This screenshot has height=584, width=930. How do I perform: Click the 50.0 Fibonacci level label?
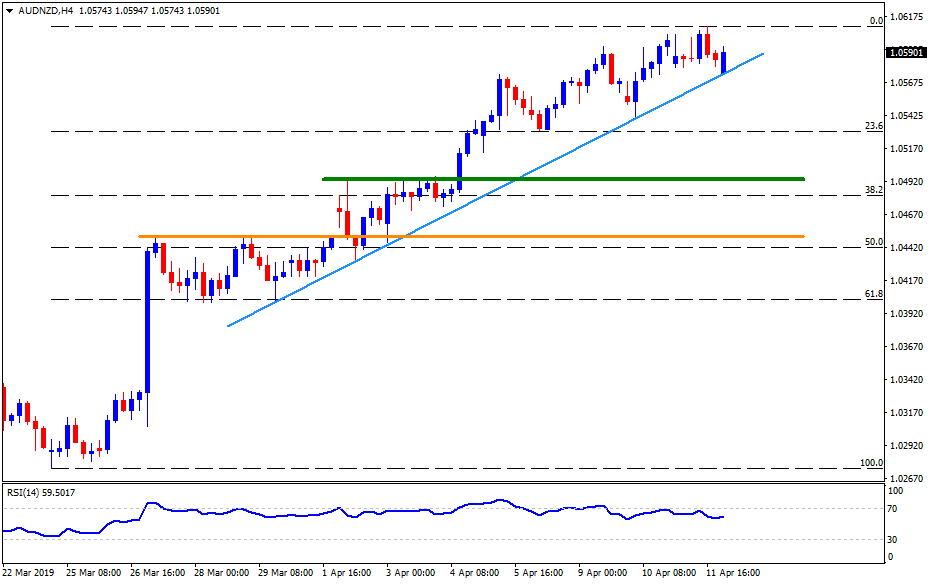[872, 242]
